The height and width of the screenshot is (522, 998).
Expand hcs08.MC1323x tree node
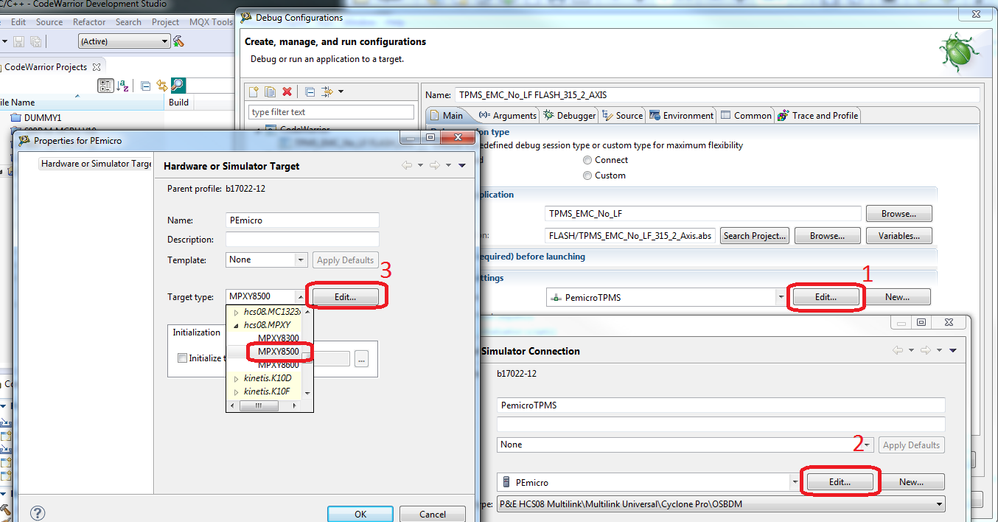pos(236,313)
